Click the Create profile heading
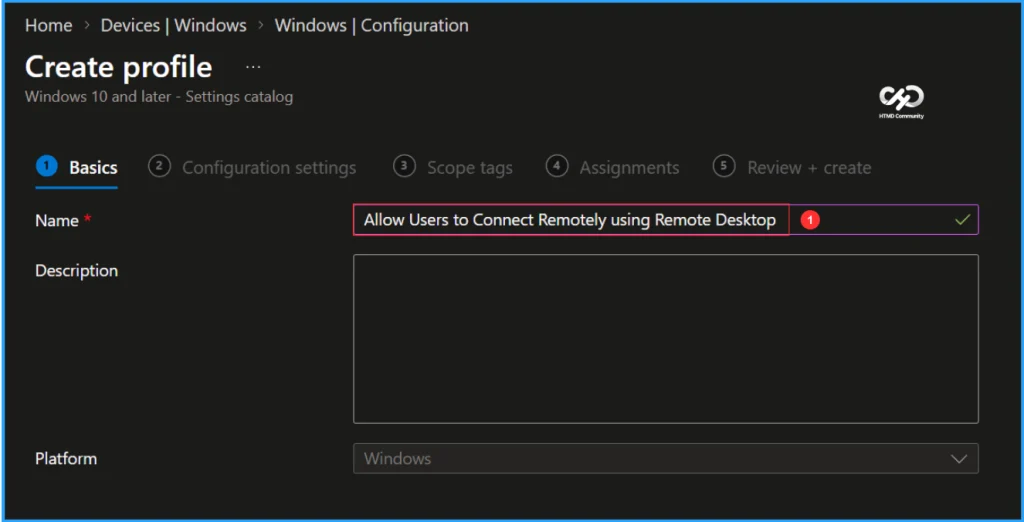 (118, 67)
